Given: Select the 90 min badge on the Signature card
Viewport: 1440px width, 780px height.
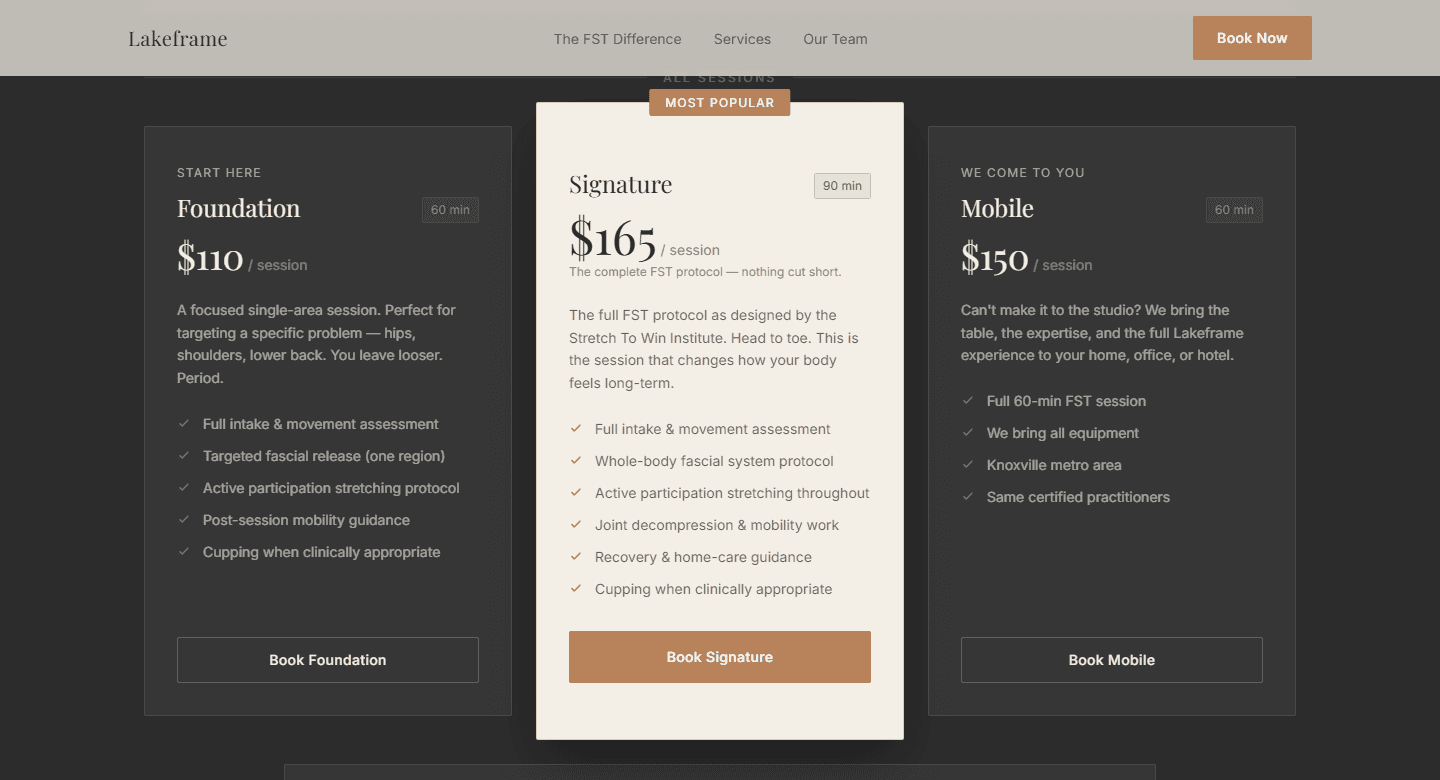Looking at the screenshot, I should pos(841,185).
